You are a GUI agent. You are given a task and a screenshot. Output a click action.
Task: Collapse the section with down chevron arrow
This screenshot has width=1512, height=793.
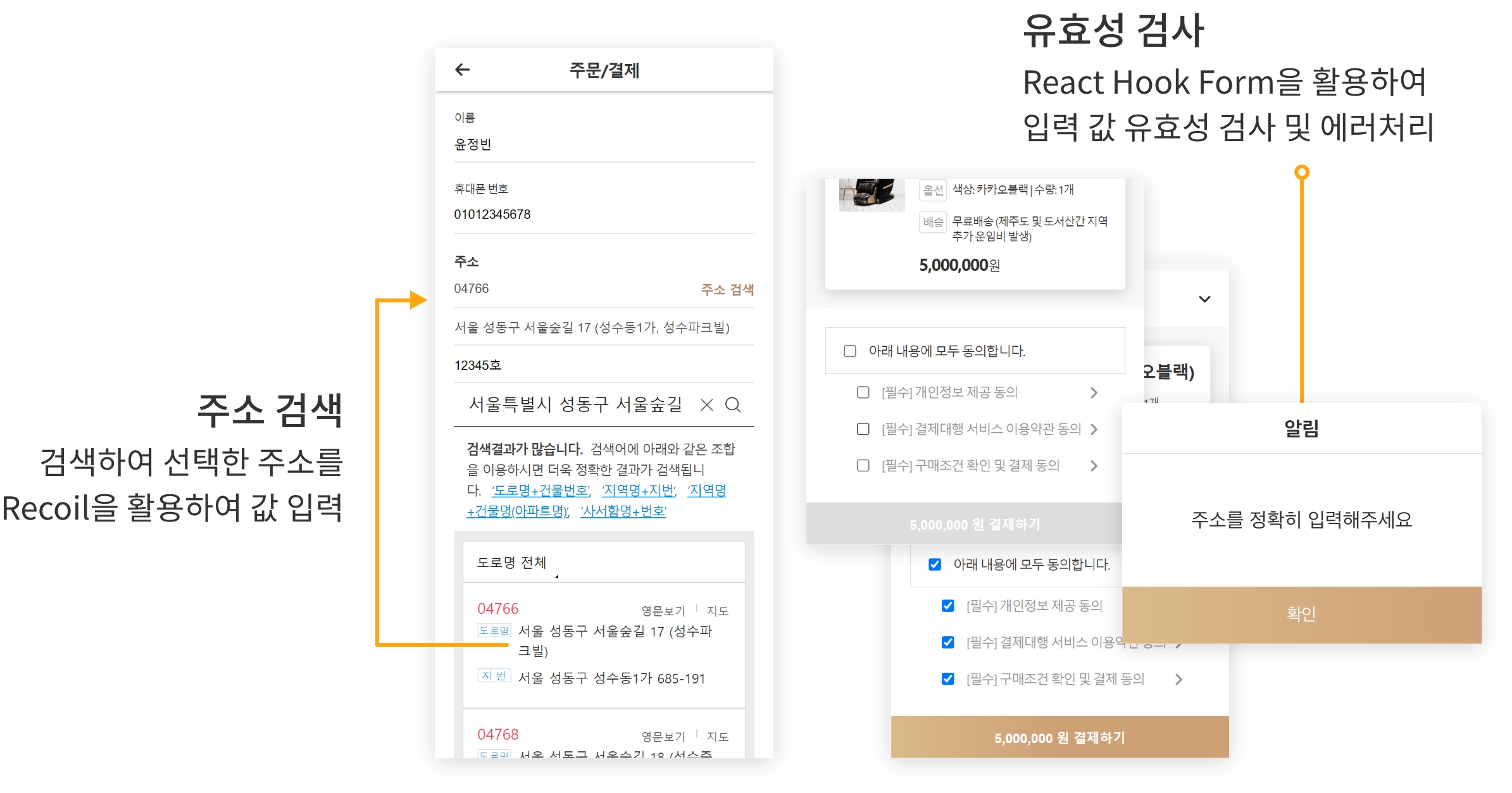[1204, 299]
